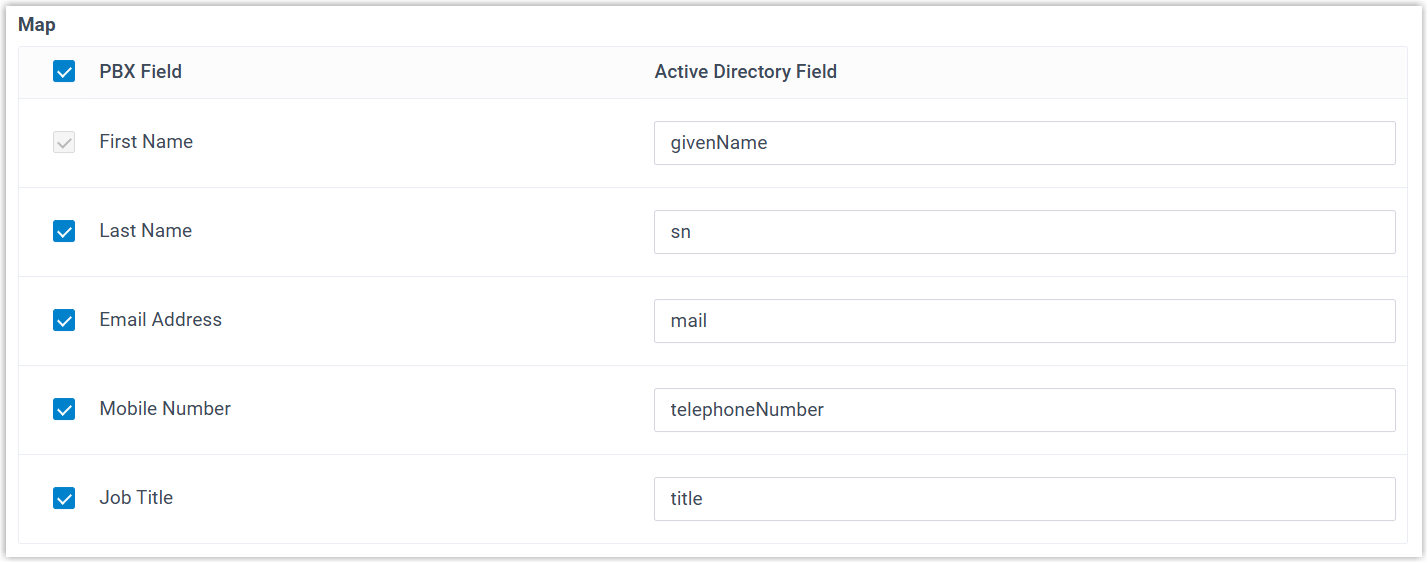Click the Job Title label text
The image size is (1428, 563).
[x=136, y=498]
